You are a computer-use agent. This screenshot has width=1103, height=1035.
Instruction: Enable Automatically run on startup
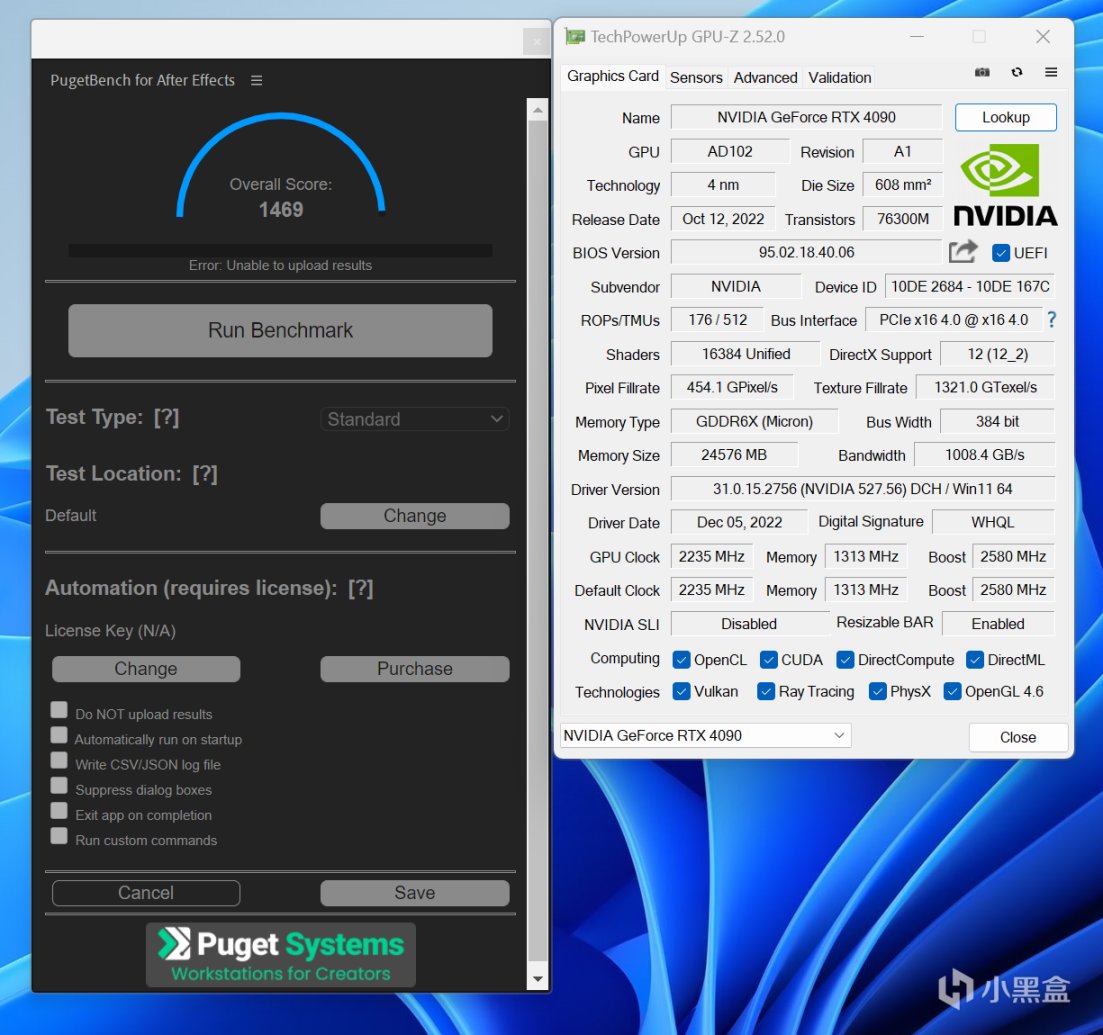59,735
